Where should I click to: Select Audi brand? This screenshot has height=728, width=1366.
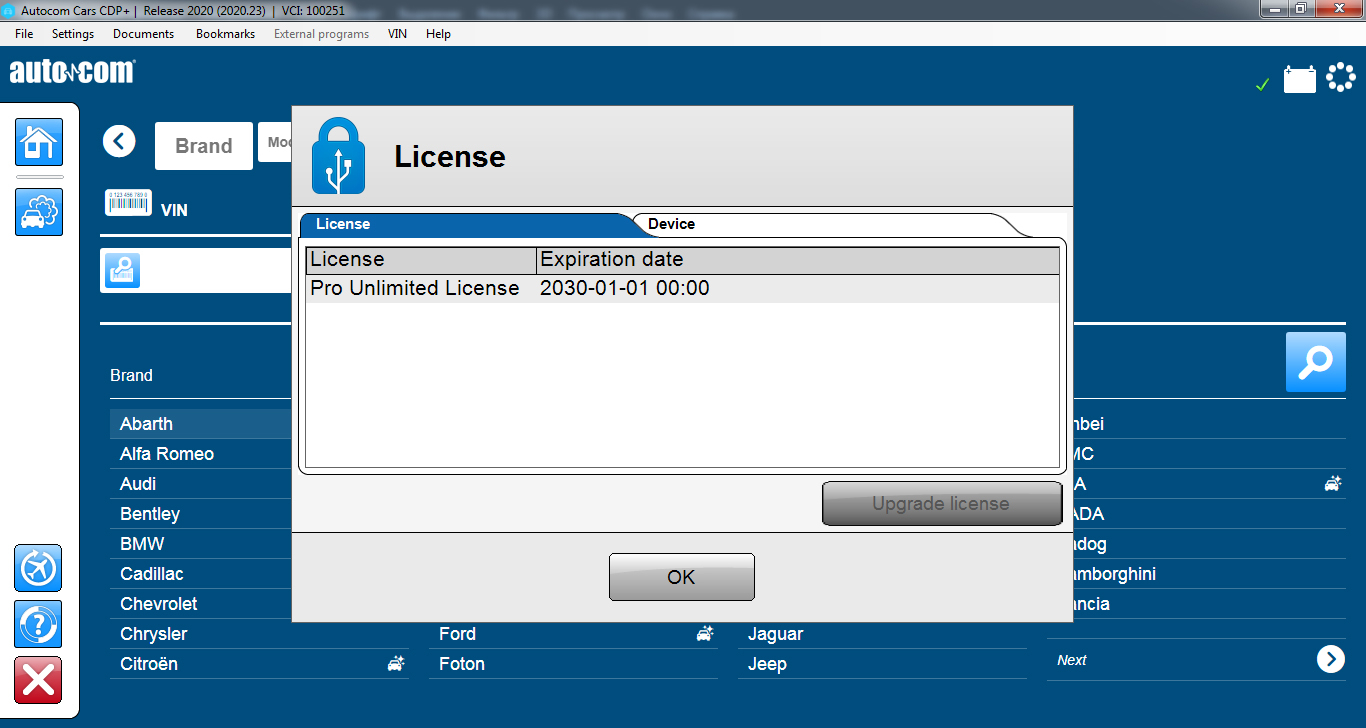pos(138,484)
